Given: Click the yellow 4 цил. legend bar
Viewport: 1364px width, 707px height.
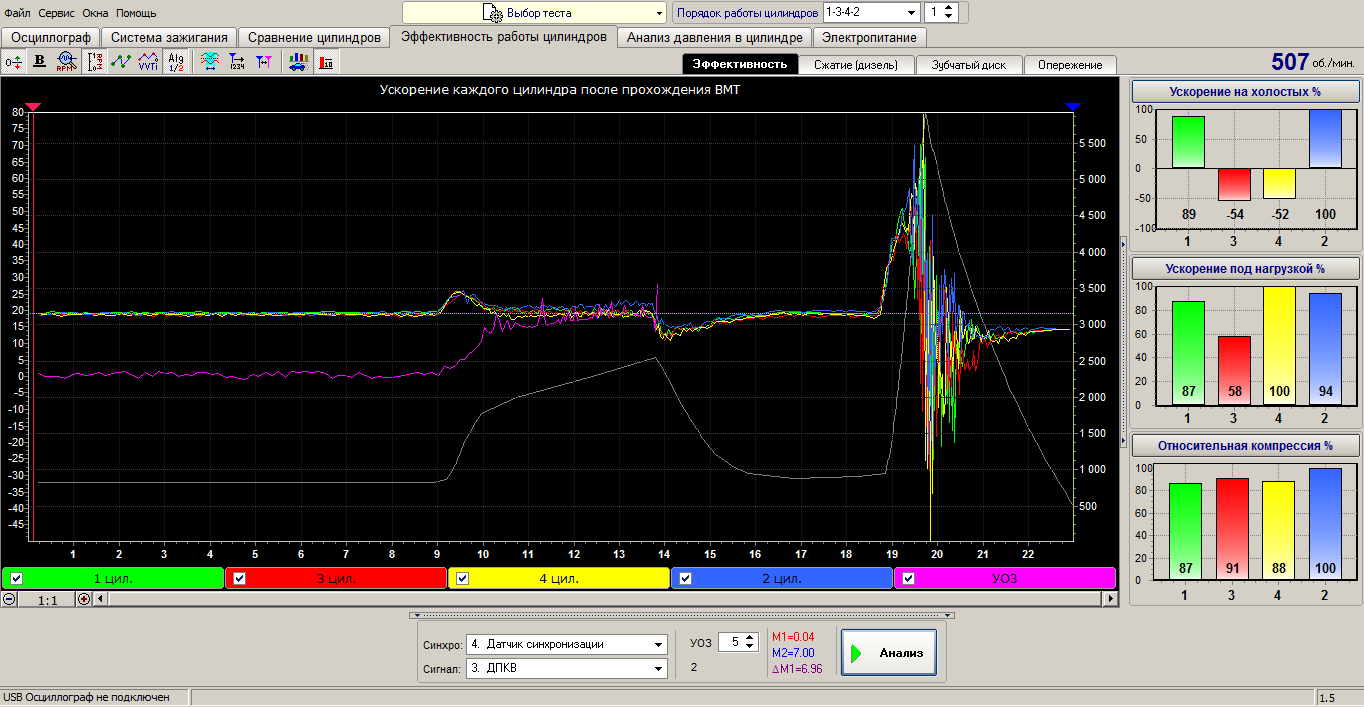Looking at the screenshot, I should tap(559, 578).
